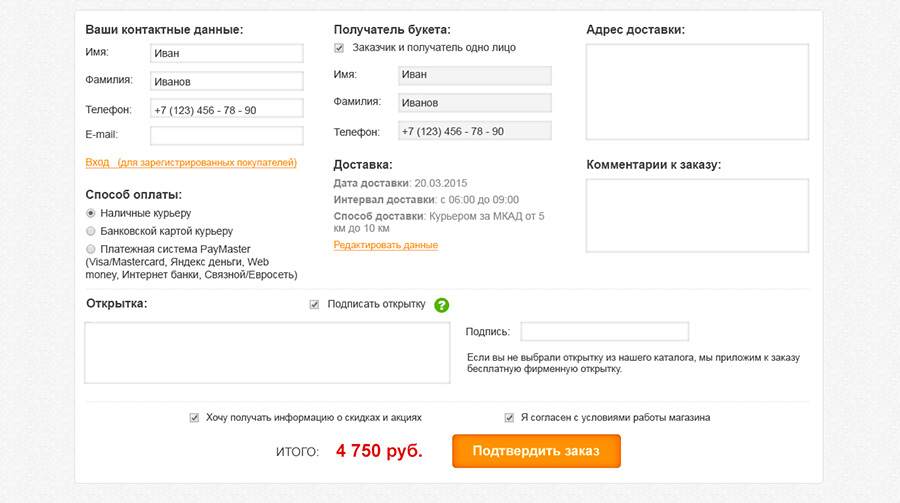Select 'Наличные курьеру' payment option

(91, 213)
